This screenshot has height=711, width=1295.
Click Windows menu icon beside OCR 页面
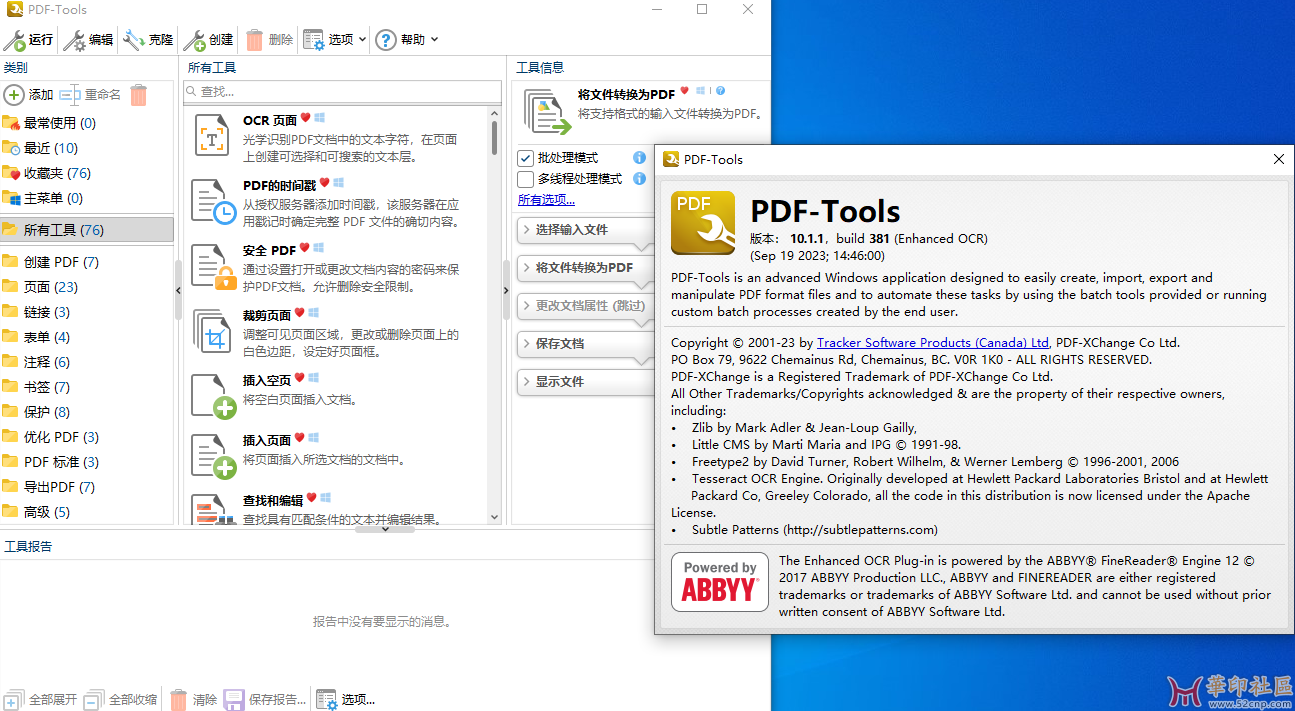(320, 118)
